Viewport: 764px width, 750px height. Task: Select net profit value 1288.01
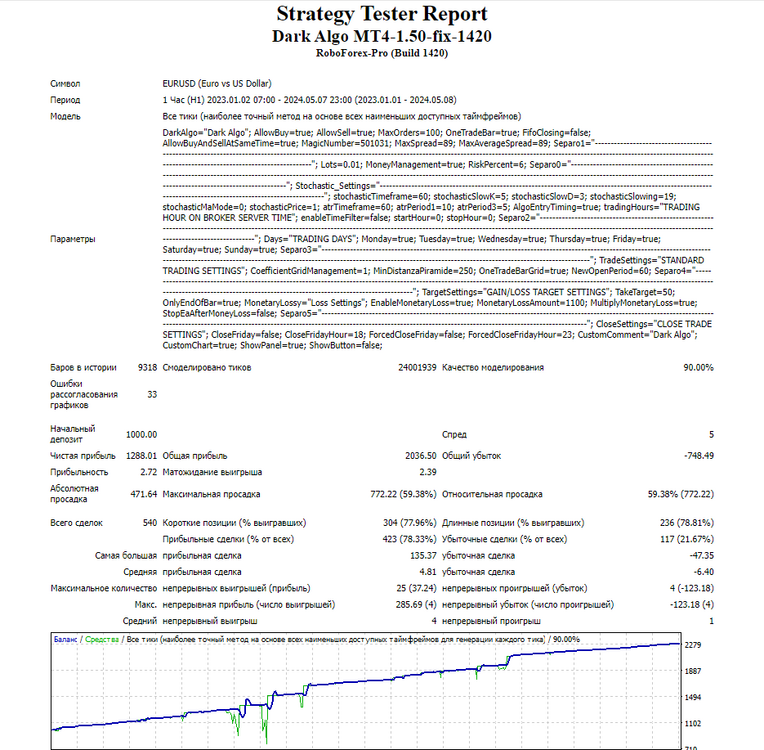tap(141, 456)
